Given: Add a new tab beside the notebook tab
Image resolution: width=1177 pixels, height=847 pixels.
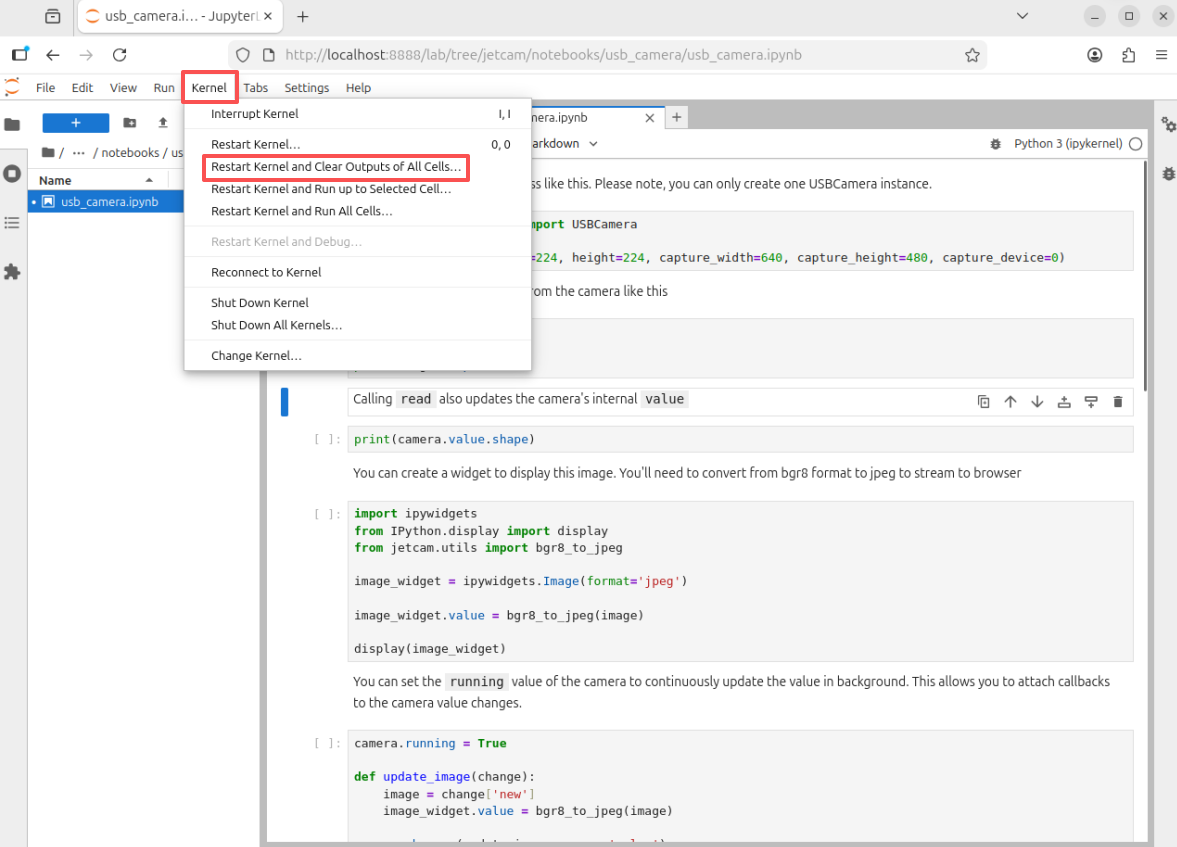Looking at the screenshot, I should click(x=676, y=117).
